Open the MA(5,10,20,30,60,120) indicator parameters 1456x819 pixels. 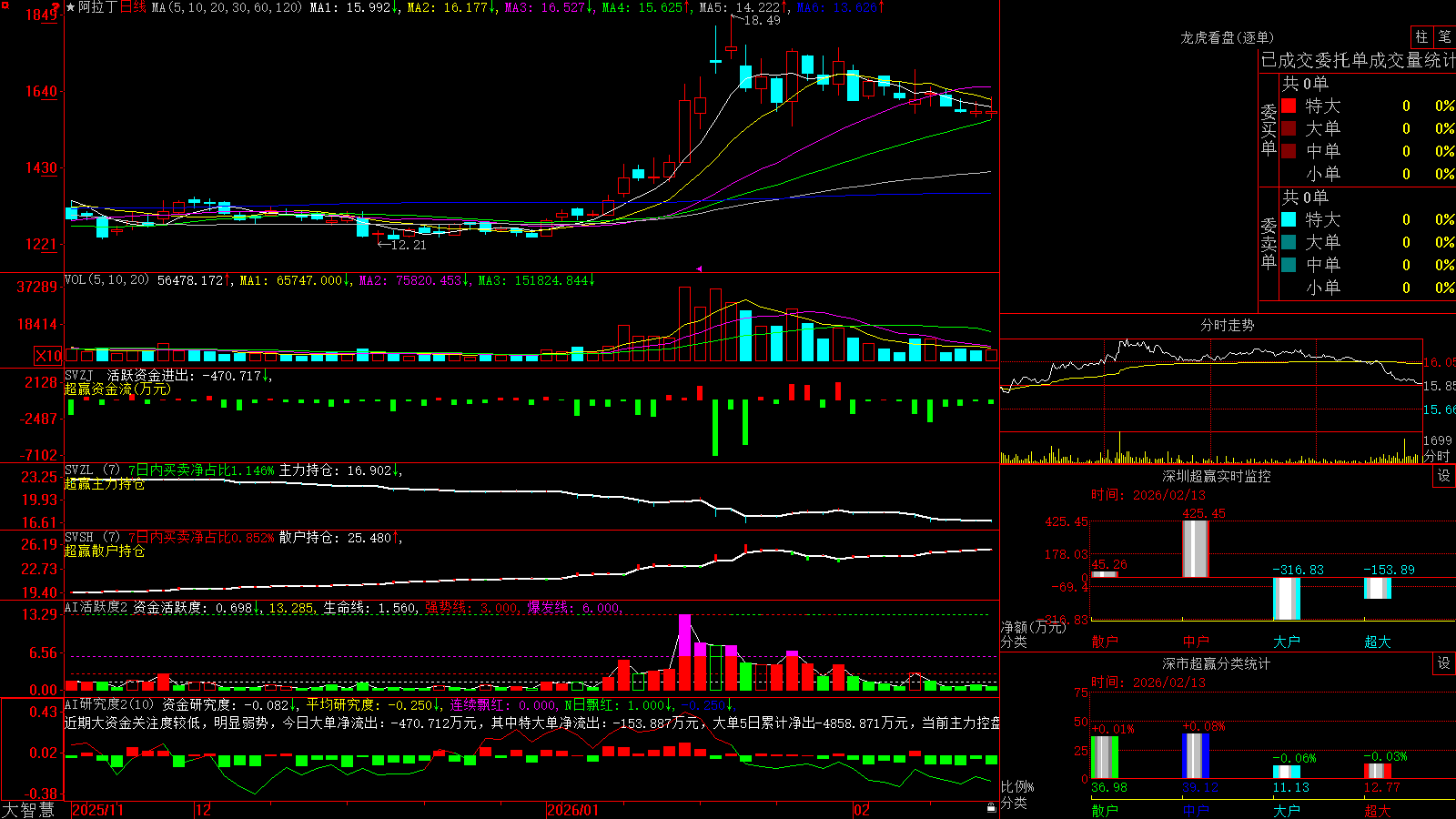click(227, 7)
